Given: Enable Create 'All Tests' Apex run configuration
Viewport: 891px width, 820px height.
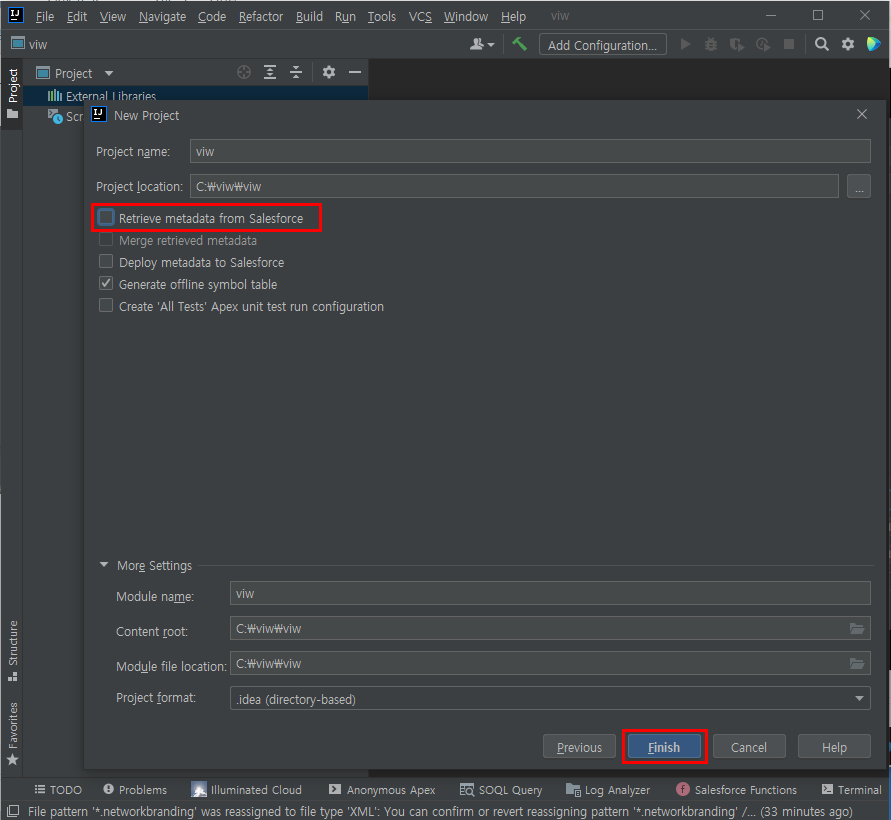Looking at the screenshot, I should pos(106,306).
